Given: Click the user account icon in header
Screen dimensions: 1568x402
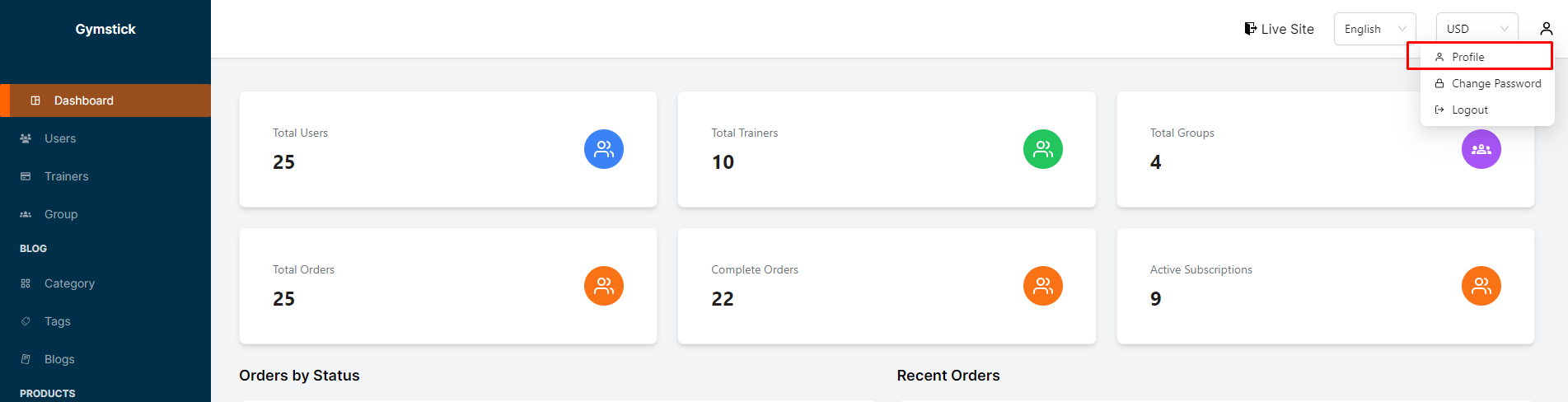Looking at the screenshot, I should 1546,29.
